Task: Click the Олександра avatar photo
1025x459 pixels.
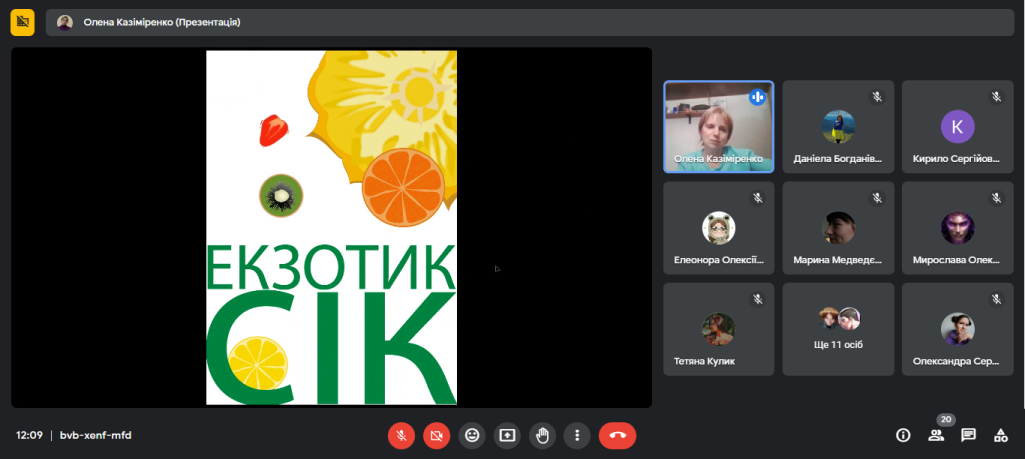Action: 958,329
